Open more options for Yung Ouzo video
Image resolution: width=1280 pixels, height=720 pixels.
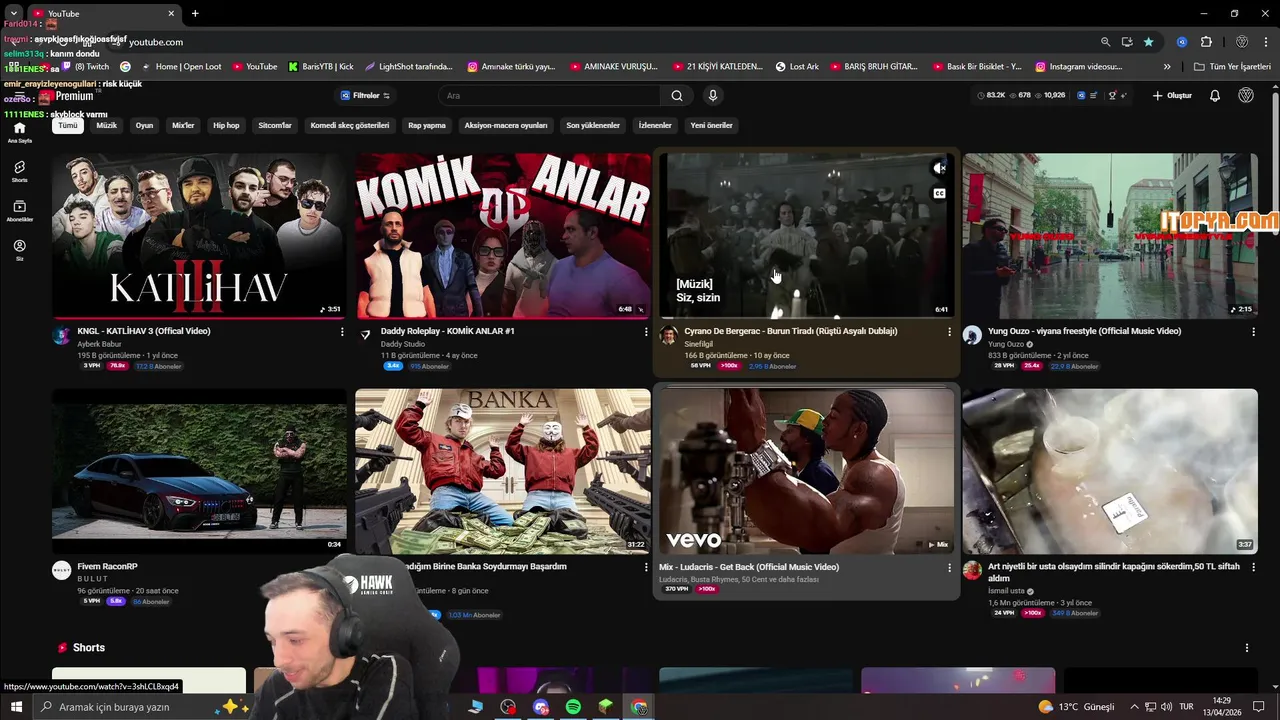point(1254,332)
